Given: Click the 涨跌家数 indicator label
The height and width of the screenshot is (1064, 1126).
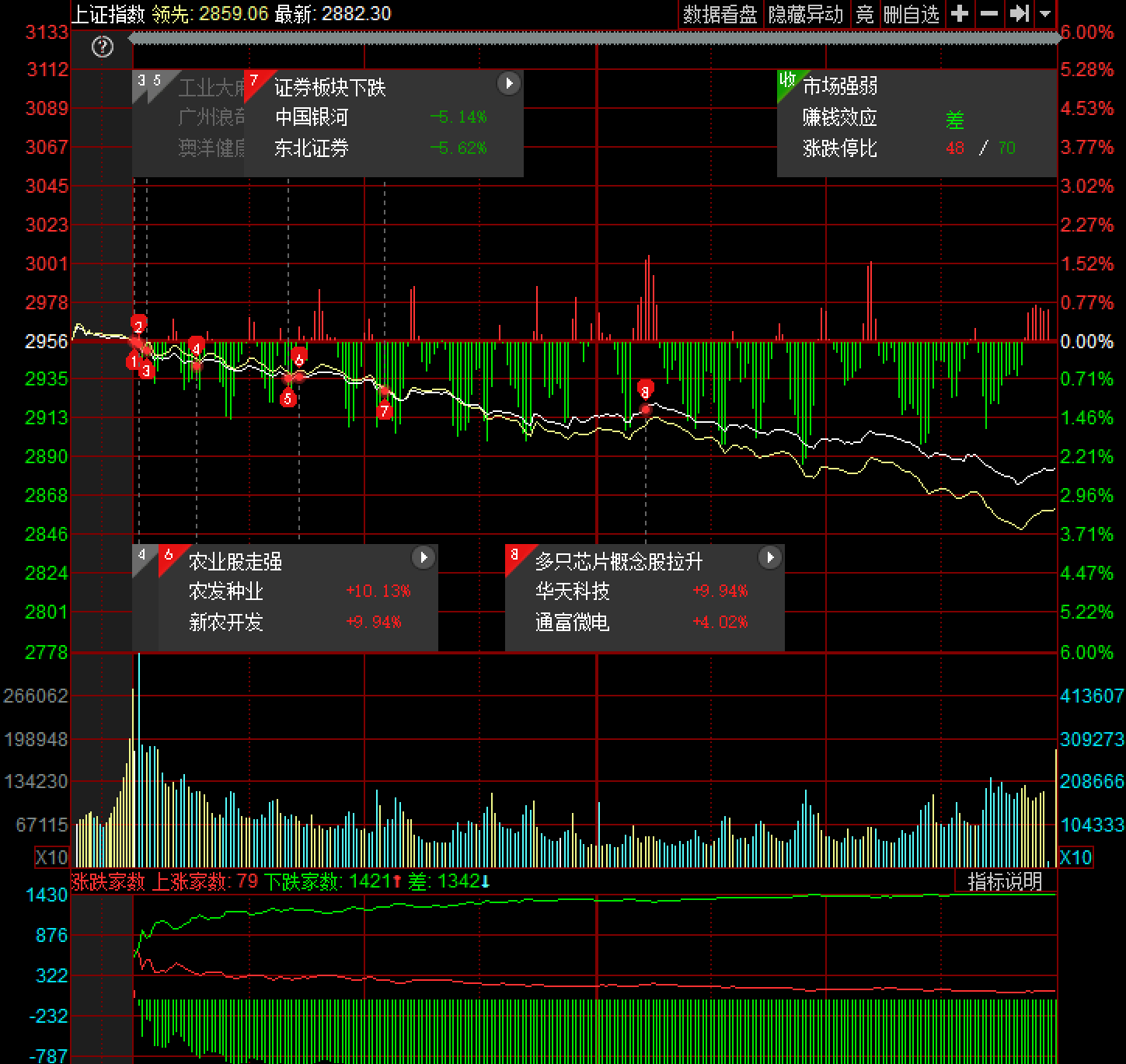Looking at the screenshot, I should [108, 881].
